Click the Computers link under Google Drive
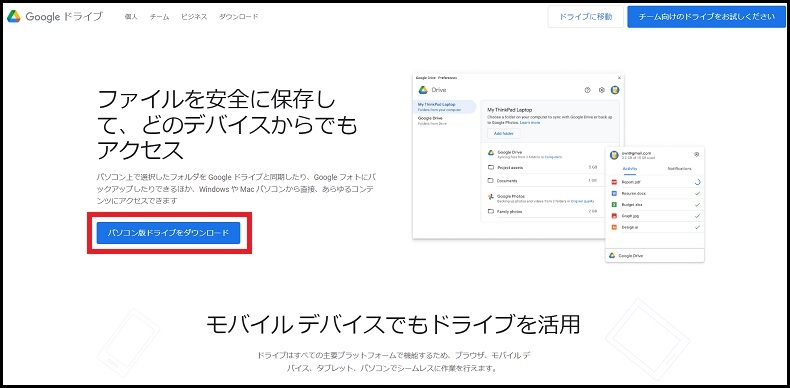Image resolution: width=790 pixels, height=388 pixels. (553, 157)
